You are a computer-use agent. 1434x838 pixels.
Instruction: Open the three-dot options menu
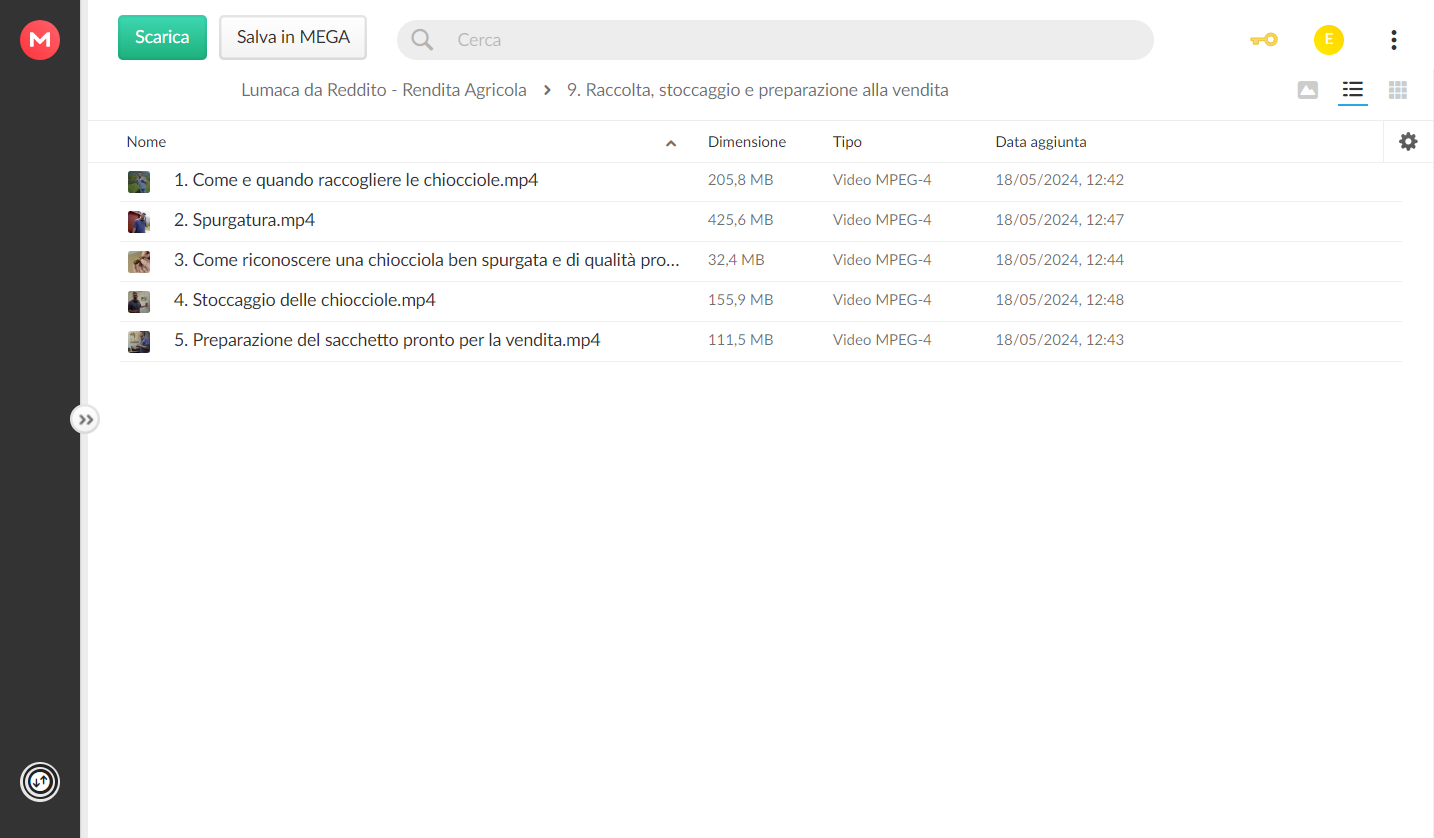pos(1393,40)
